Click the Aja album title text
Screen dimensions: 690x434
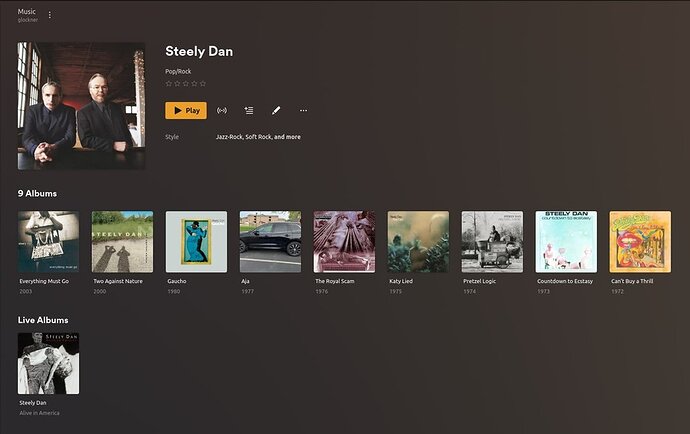point(245,281)
